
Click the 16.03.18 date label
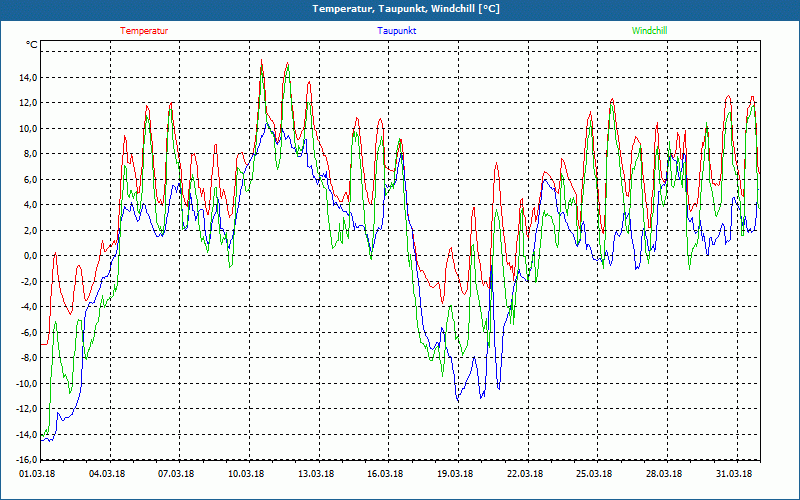pos(385,474)
